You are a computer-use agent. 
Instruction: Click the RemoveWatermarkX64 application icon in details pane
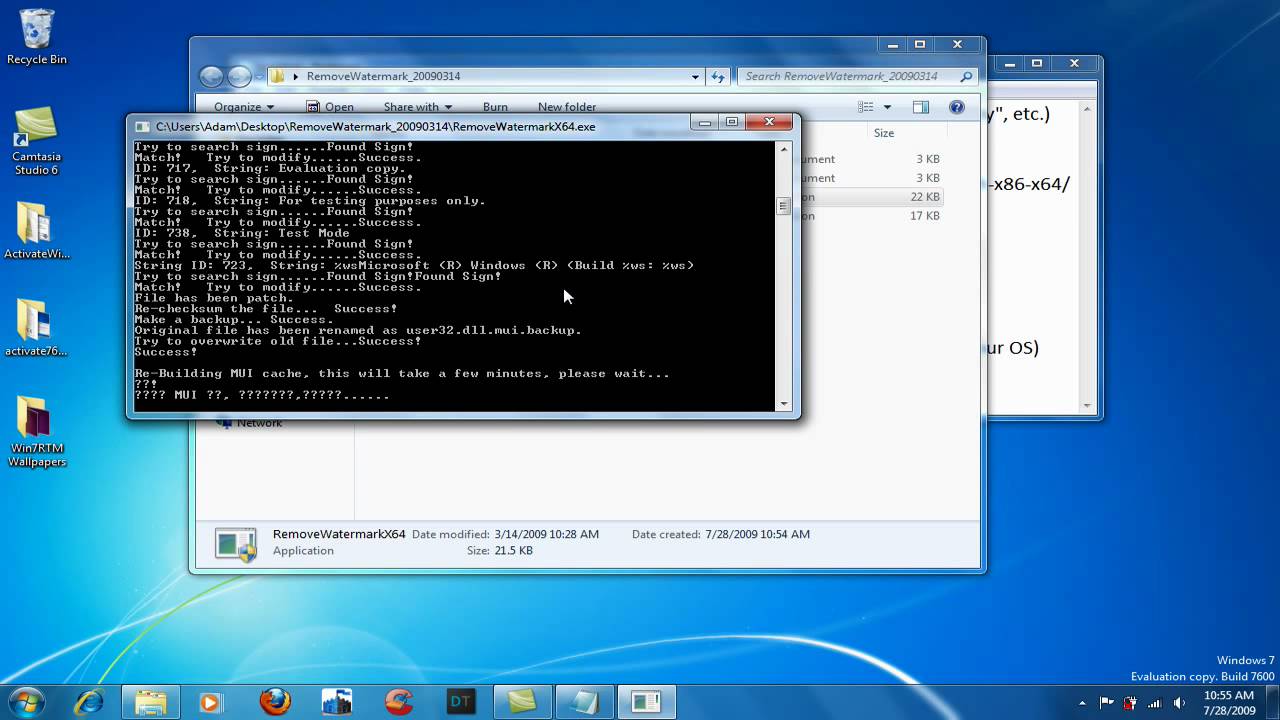(236, 543)
